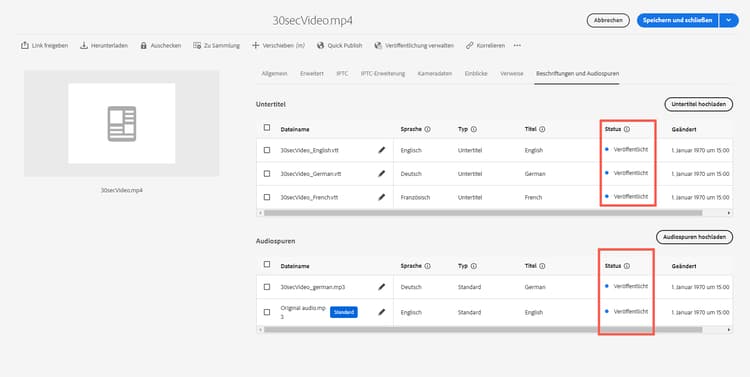Viewport: 750px width, 377px height.
Task: Edit the 30secVideo_German.vtt pencil icon
Action: click(x=381, y=174)
